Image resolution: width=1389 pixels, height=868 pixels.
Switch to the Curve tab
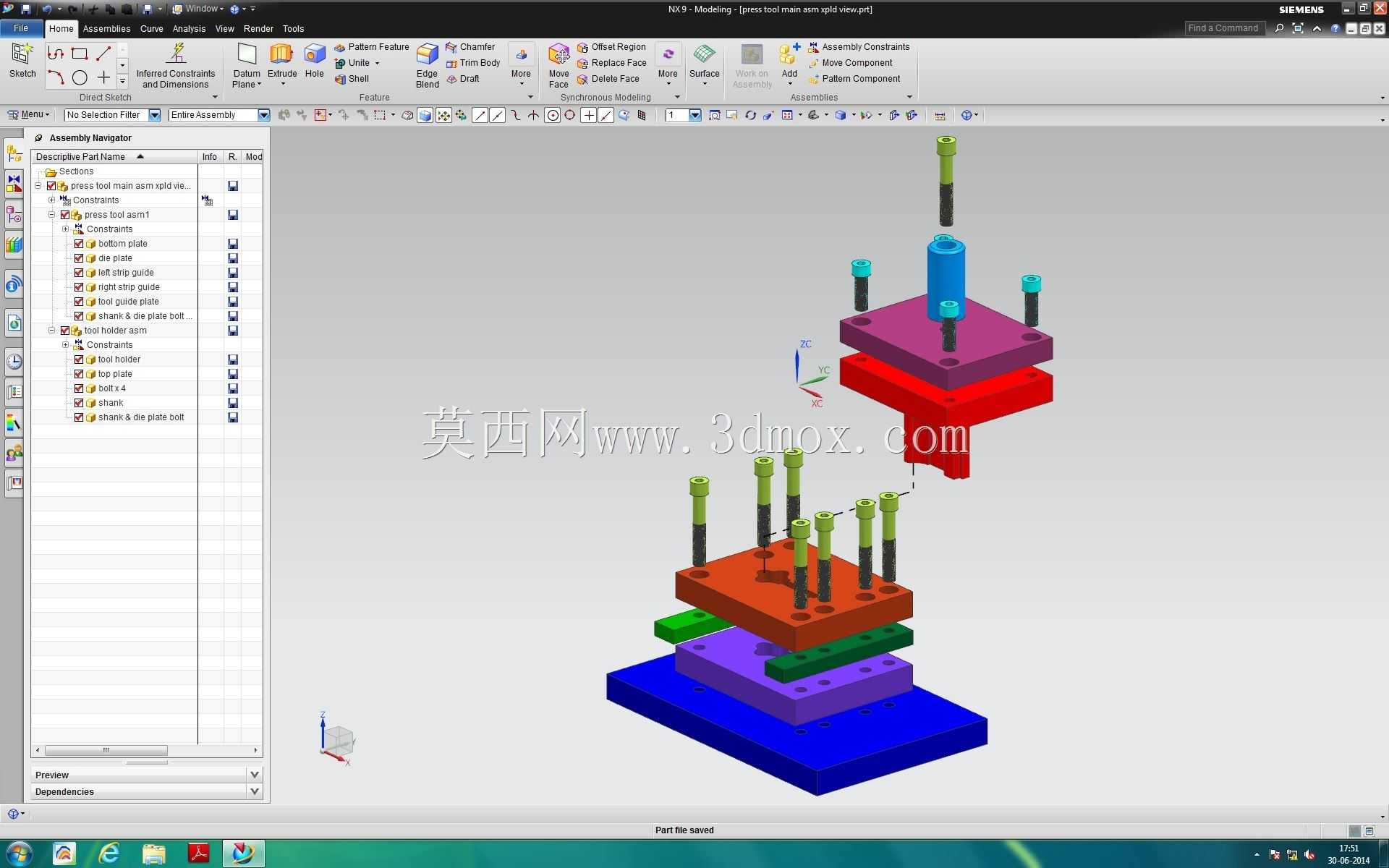[151, 29]
